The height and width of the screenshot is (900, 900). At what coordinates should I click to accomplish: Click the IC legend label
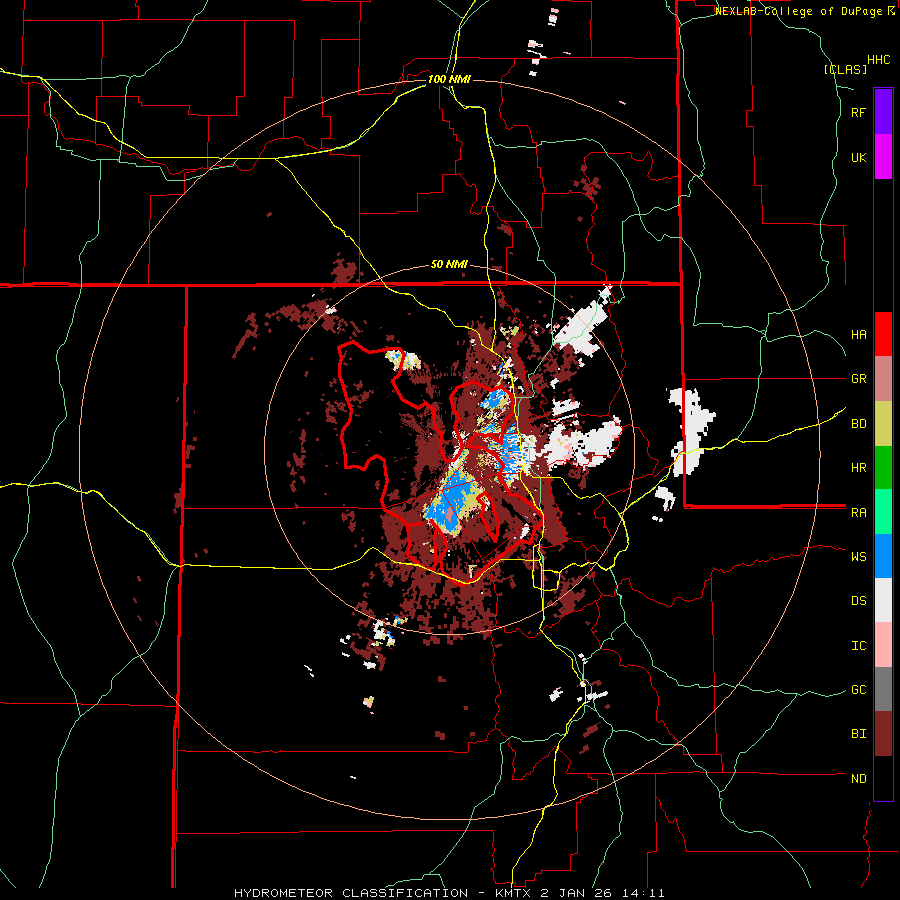859,646
